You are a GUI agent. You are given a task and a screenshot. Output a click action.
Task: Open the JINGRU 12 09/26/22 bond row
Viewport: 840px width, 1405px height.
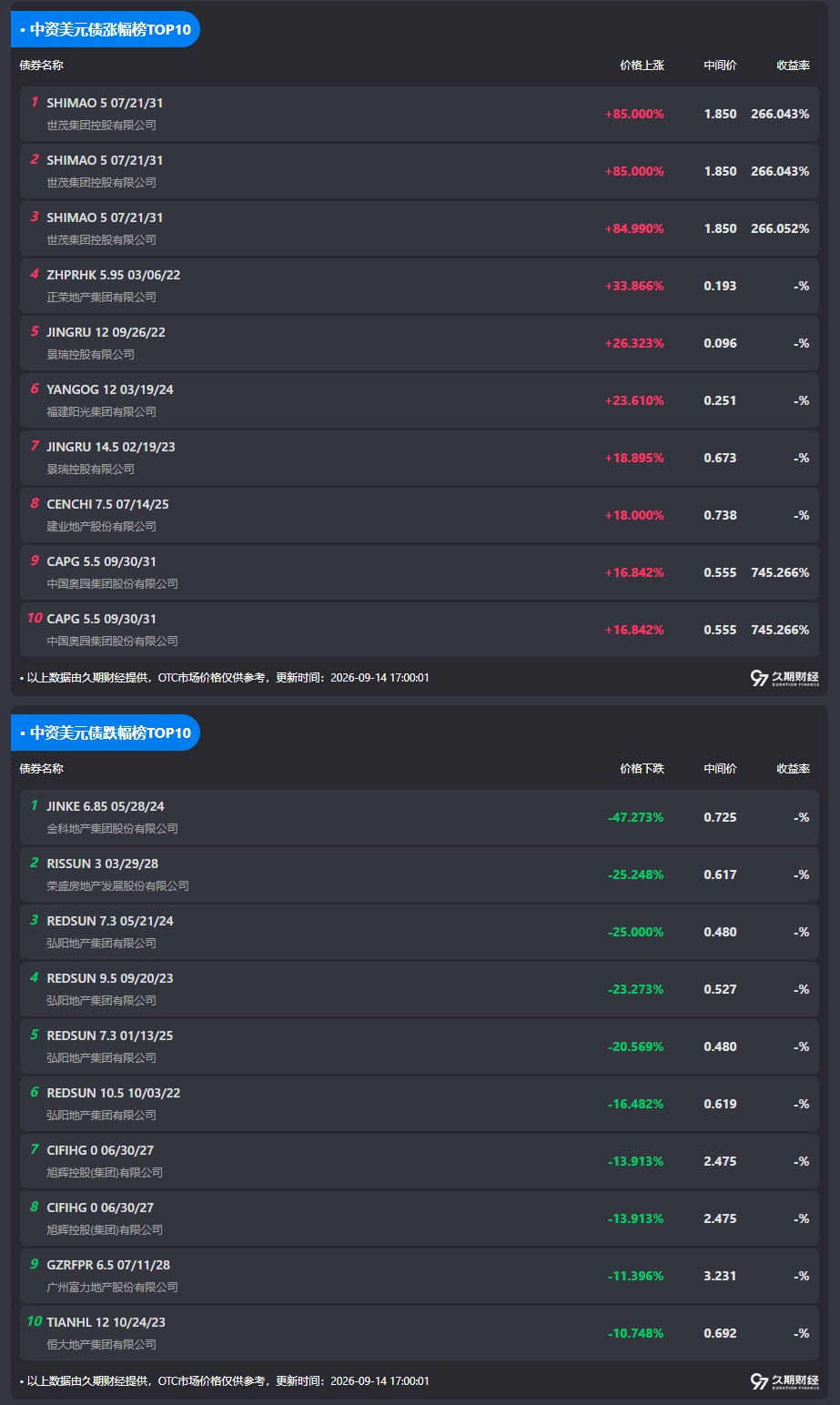(x=420, y=343)
